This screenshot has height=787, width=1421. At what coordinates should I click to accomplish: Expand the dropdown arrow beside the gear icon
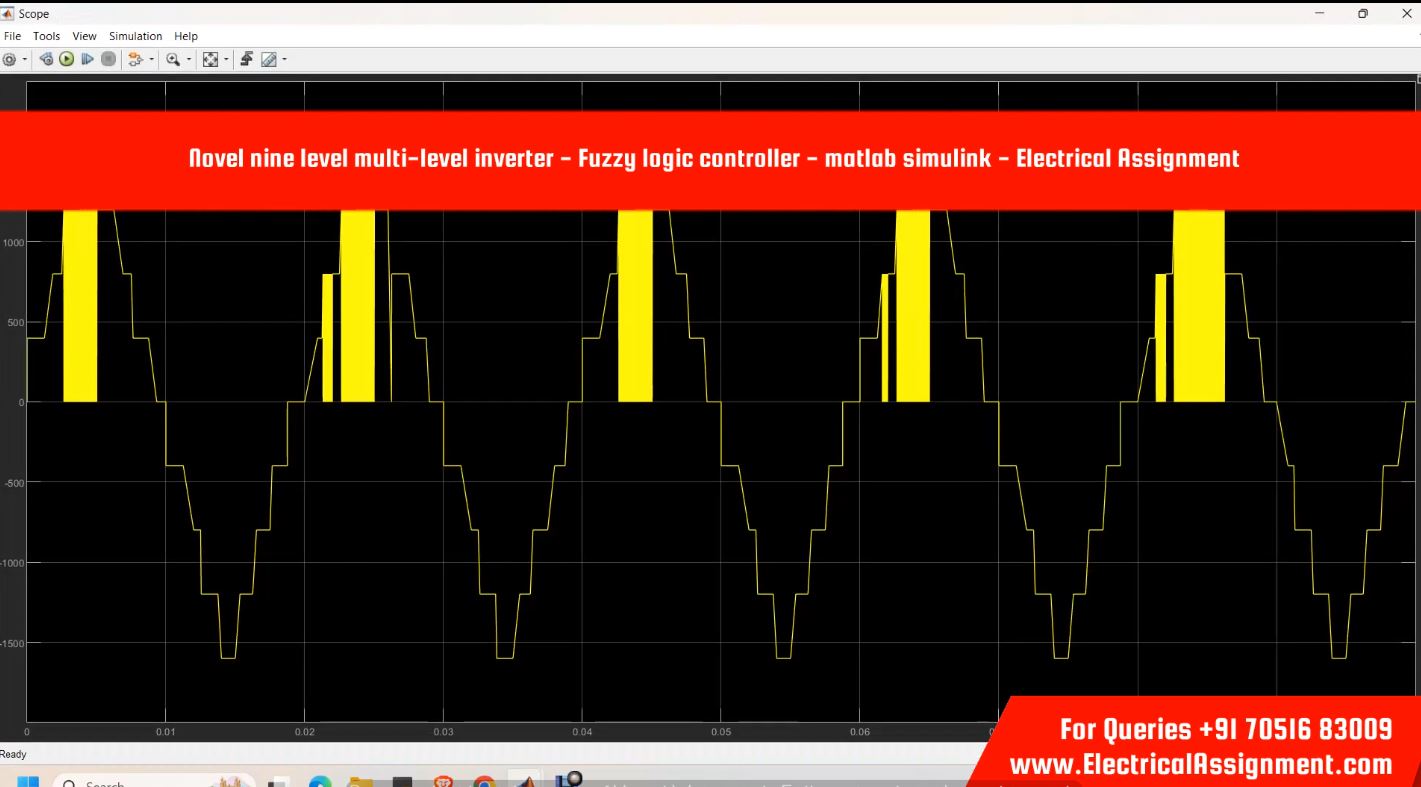click(x=23, y=59)
